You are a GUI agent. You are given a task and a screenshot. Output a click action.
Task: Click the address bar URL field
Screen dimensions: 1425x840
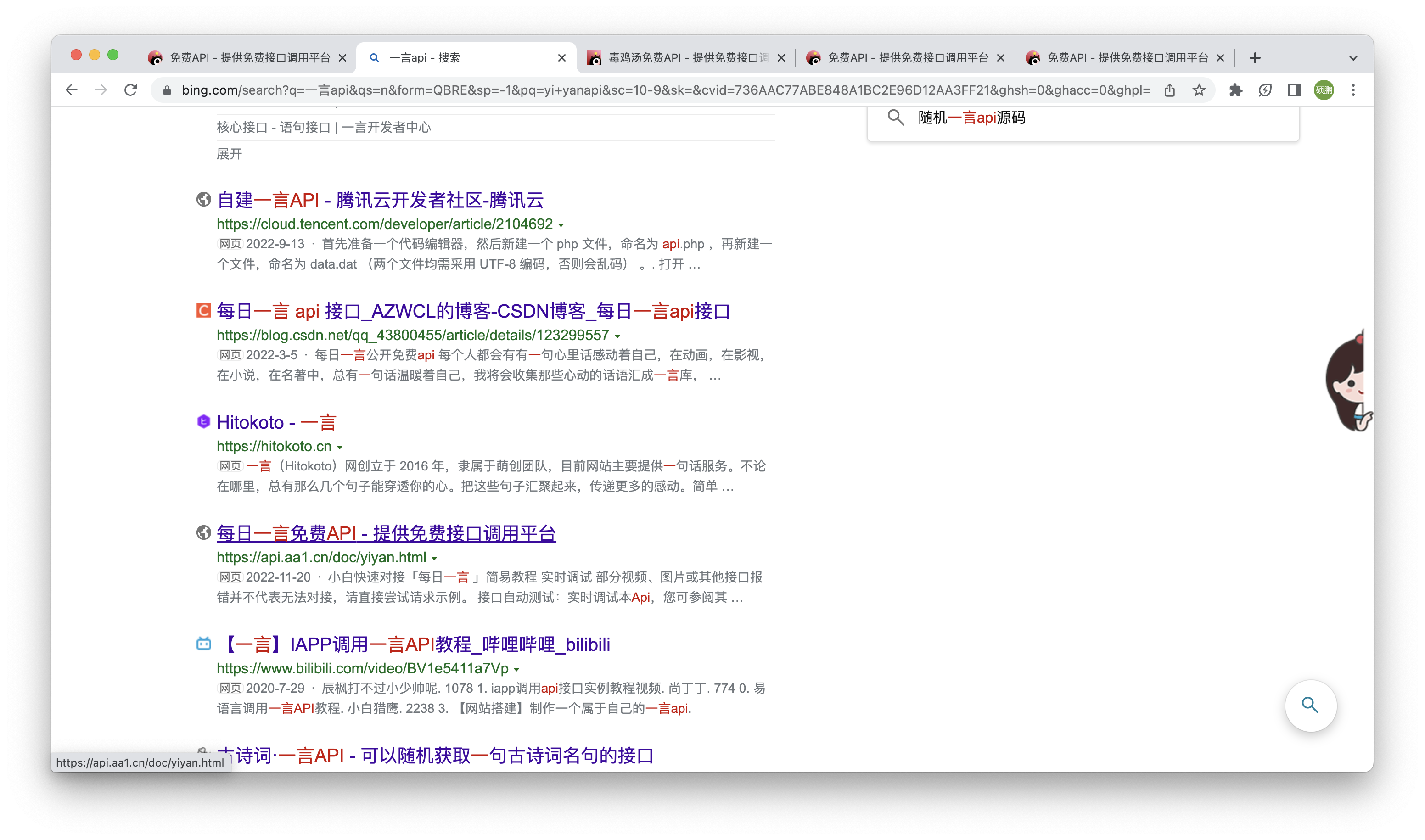pyautogui.click(x=665, y=90)
